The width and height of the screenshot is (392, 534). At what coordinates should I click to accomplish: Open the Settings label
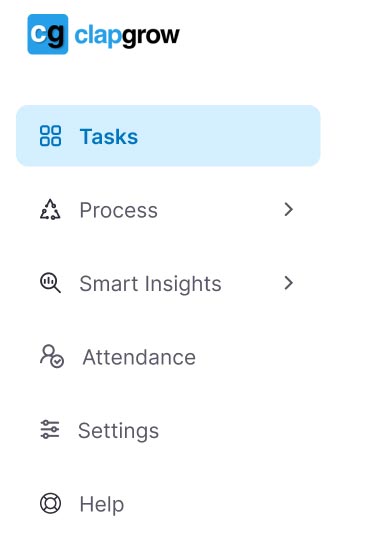119,431
